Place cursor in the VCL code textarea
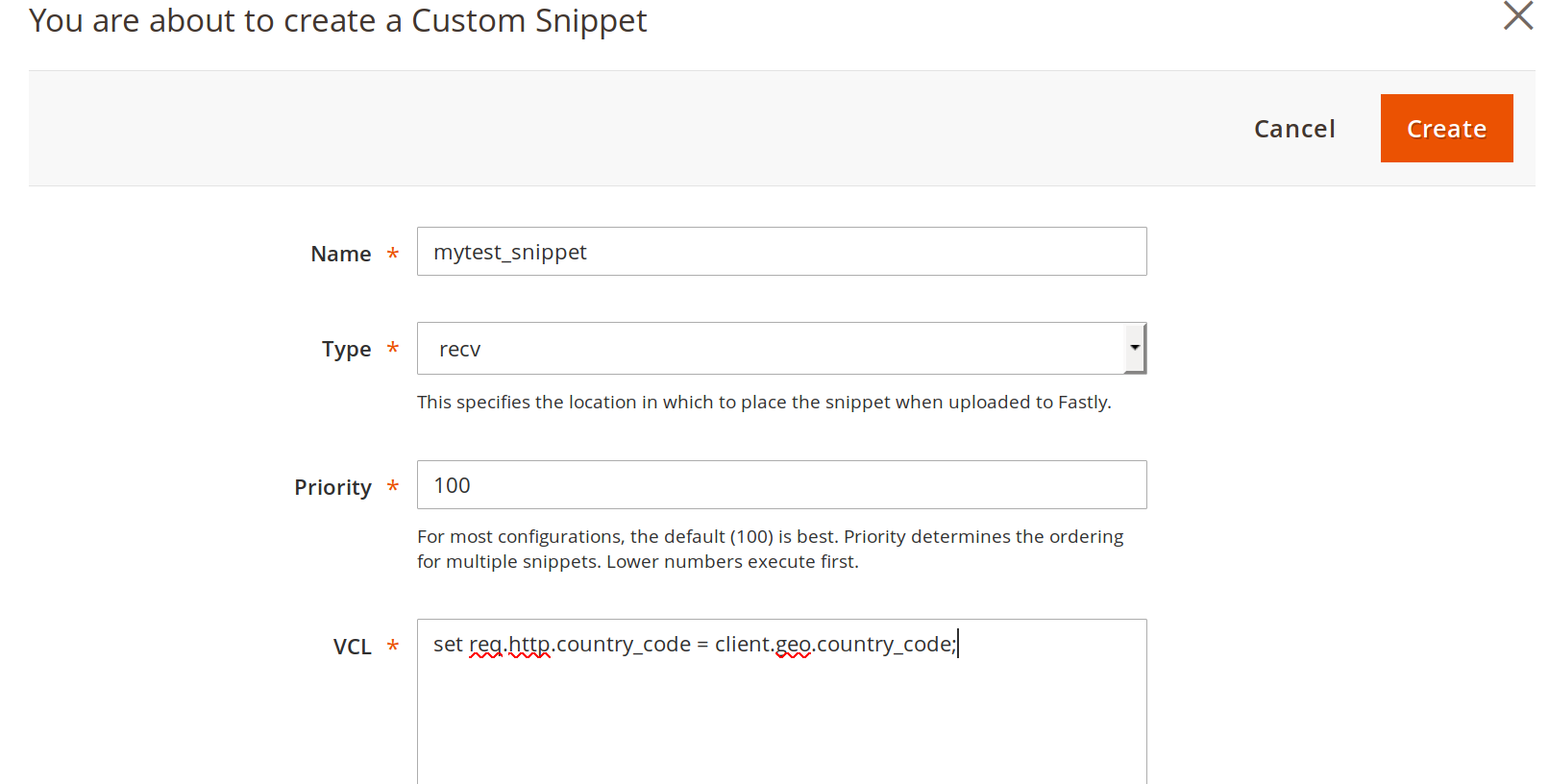This screenshot has height=784, width=1549. coord(780,701)
